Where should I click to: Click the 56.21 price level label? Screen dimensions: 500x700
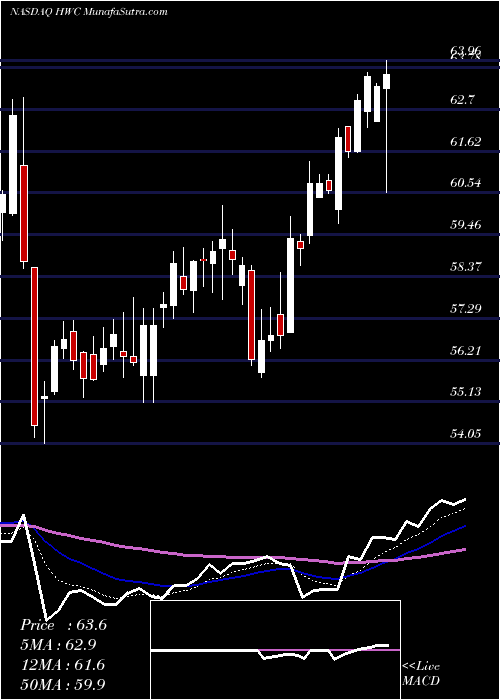(466, 350)
